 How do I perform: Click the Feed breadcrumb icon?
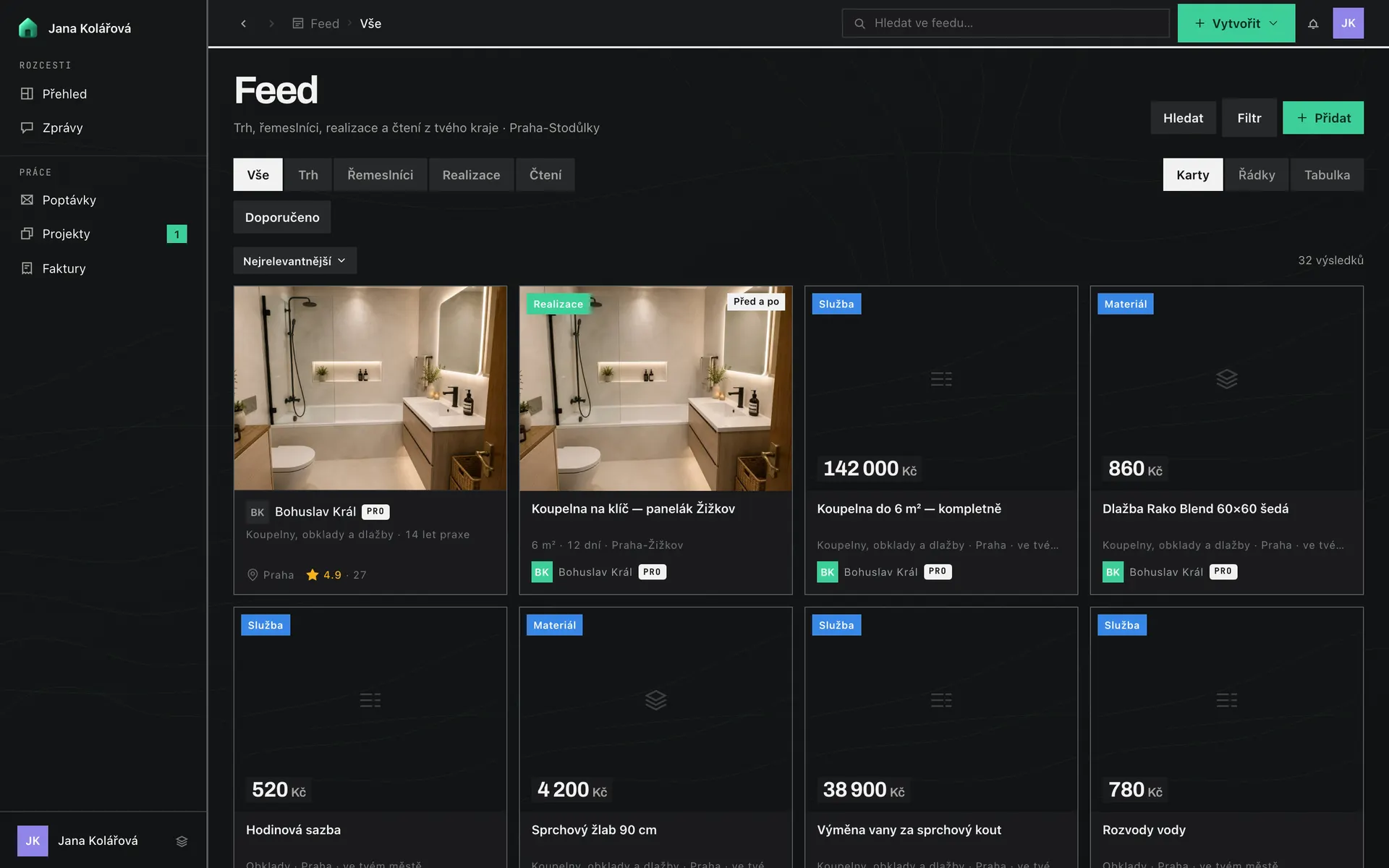coord(297,23)
